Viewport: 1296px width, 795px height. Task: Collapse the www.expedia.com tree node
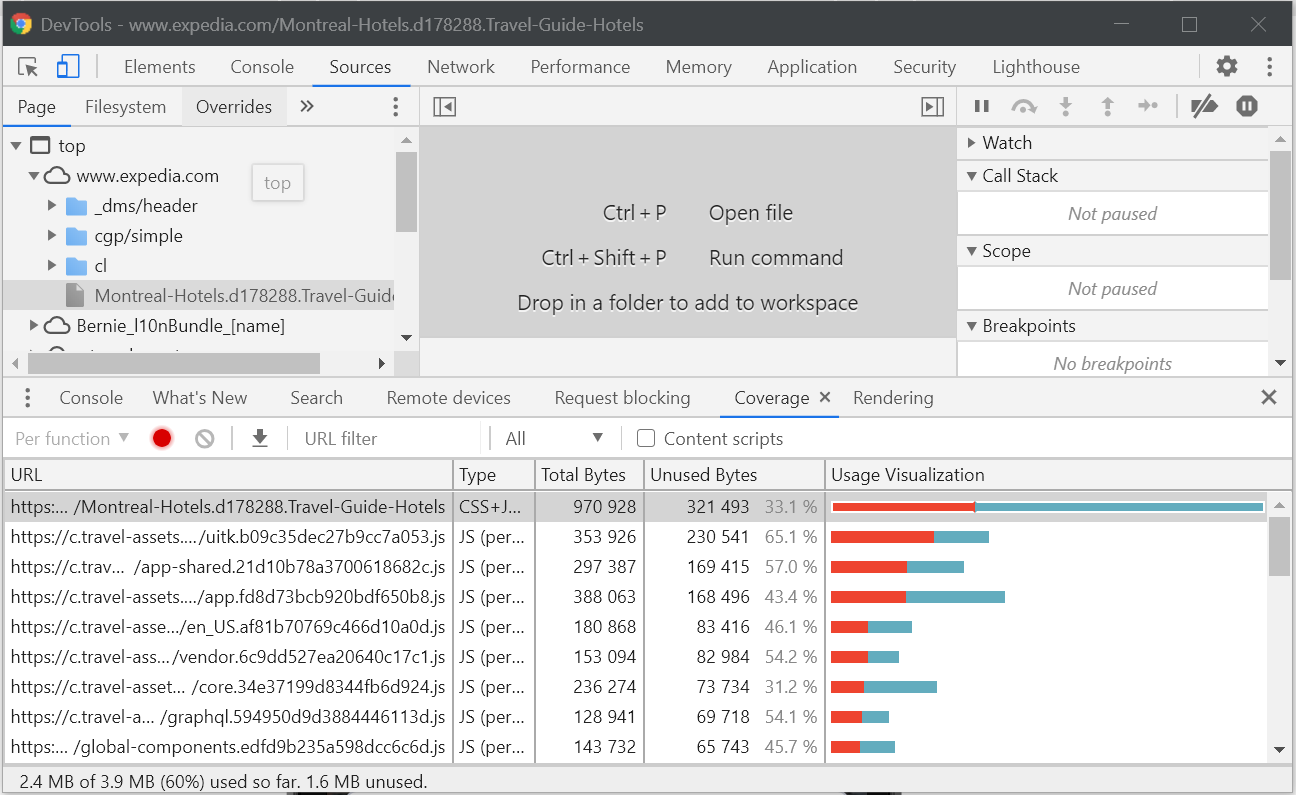[x=33, y=176]
